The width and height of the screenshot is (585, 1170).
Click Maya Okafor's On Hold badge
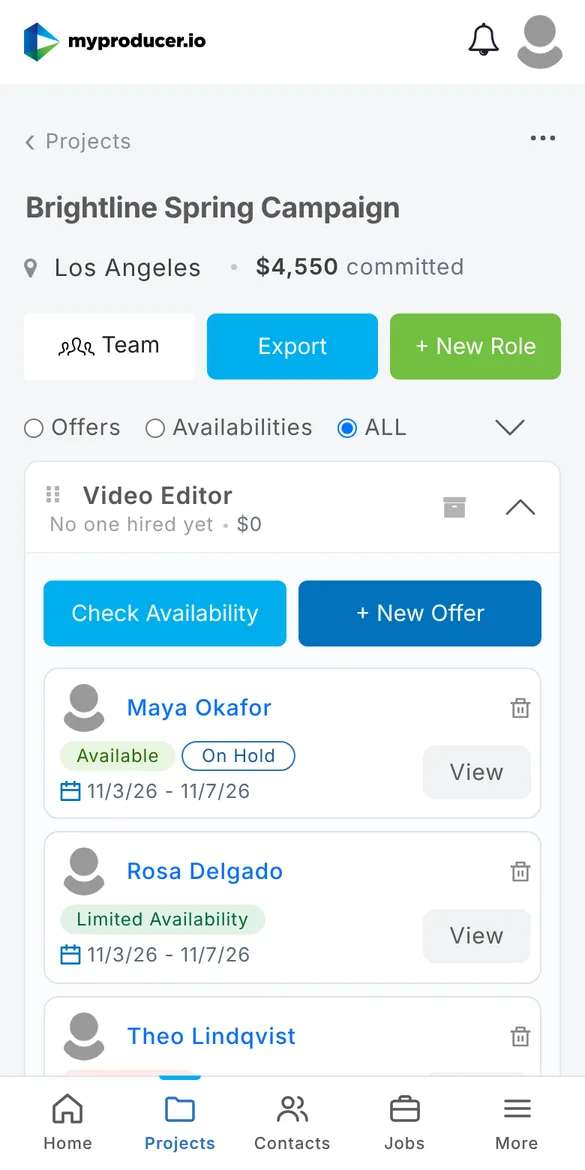239,756
